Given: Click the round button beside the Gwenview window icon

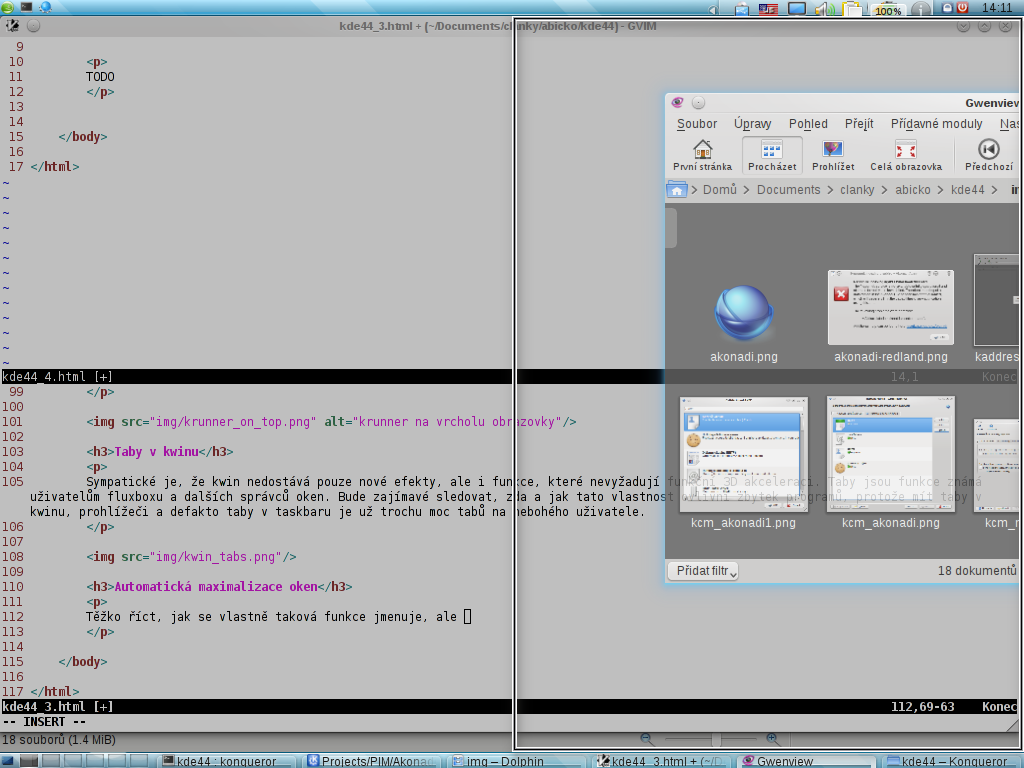Looking at the screenshot, I should (698, 103).
